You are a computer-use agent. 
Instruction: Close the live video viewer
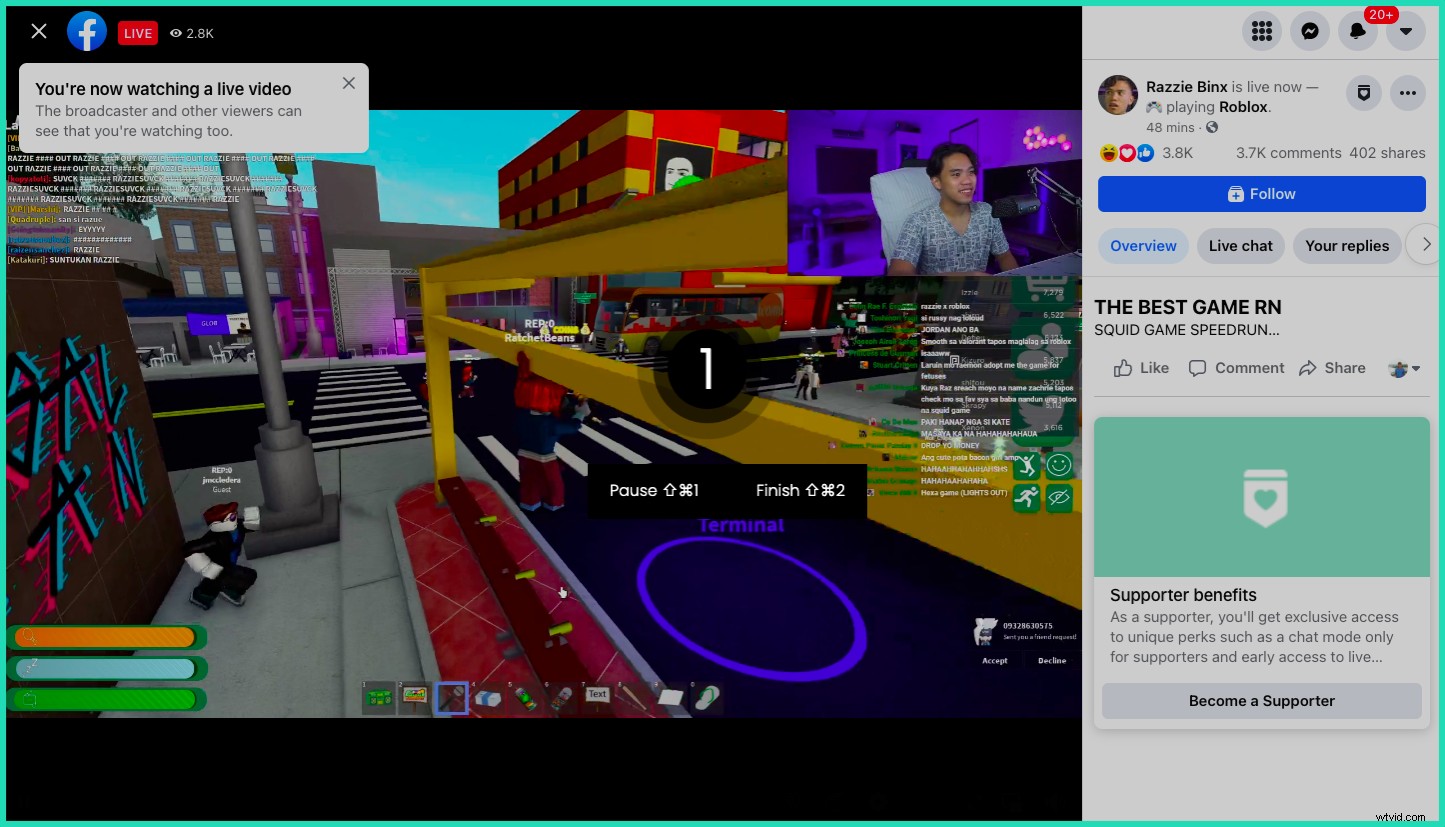pos(39,32)
